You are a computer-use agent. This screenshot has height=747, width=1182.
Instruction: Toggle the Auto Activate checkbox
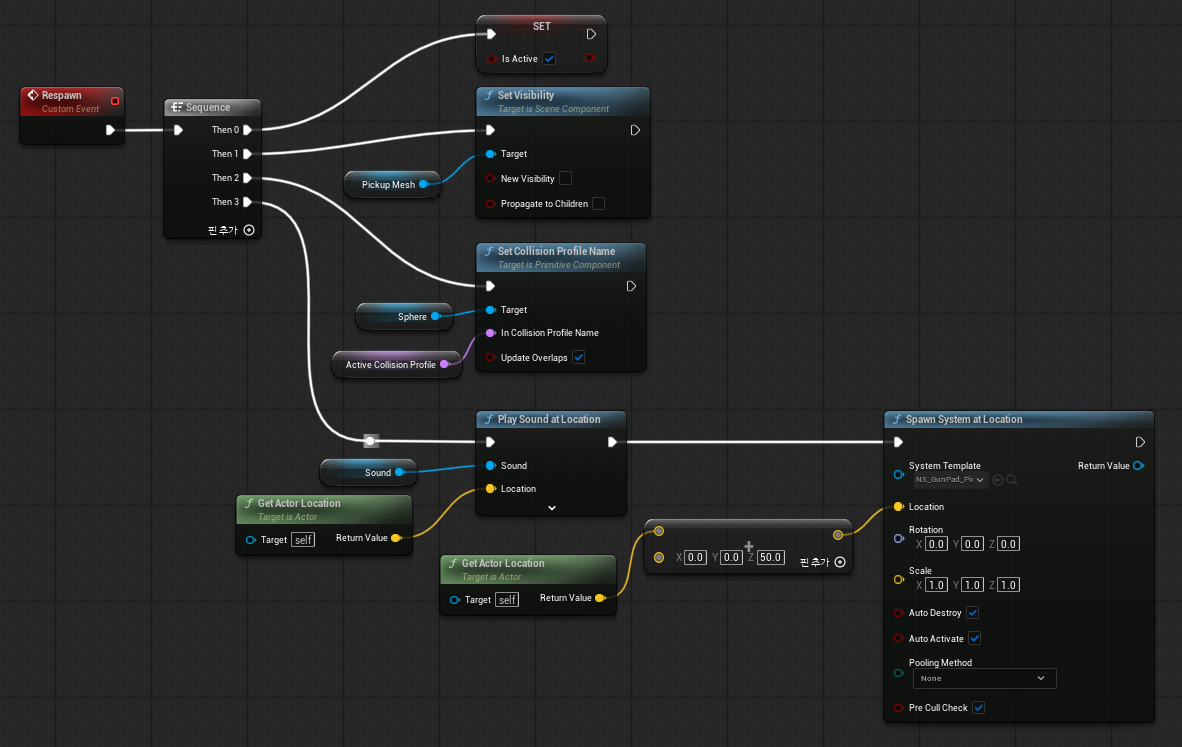tap(975, 638)
